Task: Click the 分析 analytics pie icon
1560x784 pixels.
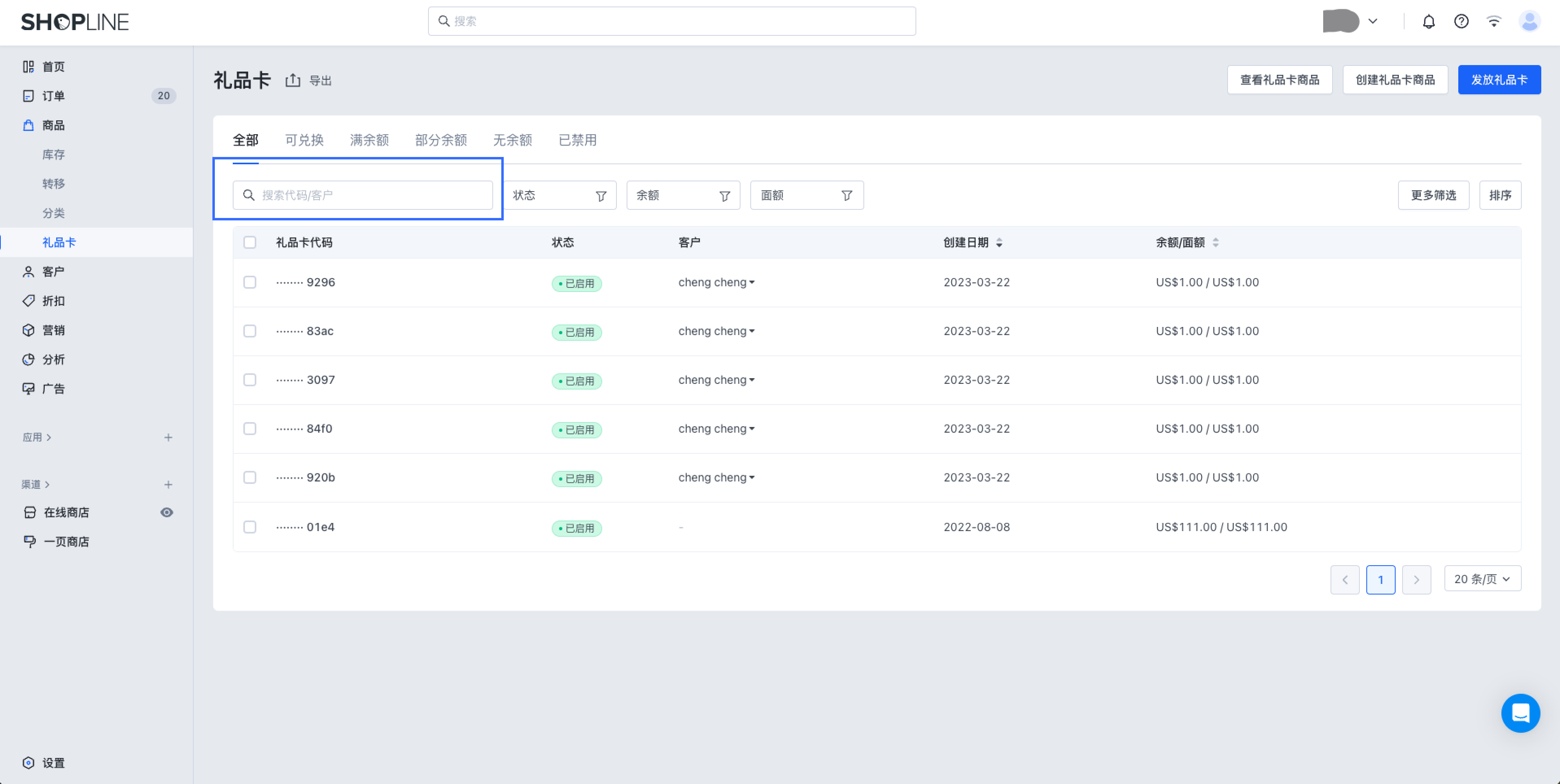Action: 28,359
